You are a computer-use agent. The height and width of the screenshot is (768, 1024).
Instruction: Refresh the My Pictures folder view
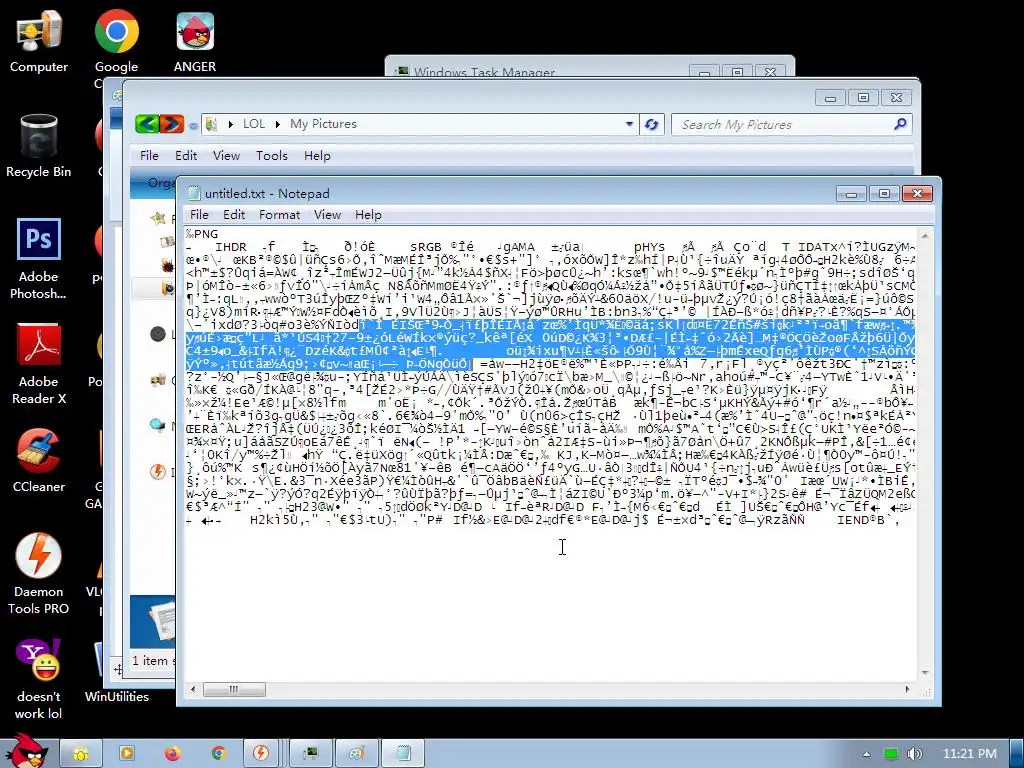pos(651,124)
